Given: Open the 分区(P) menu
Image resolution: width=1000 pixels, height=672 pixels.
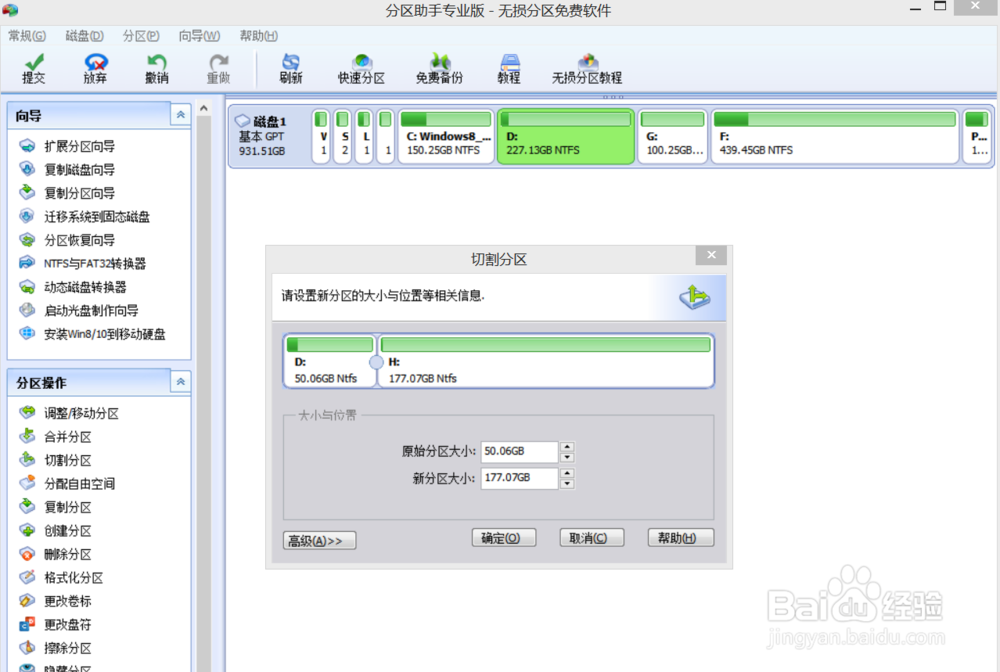Looking at the screenshot, I should (141, 36).
